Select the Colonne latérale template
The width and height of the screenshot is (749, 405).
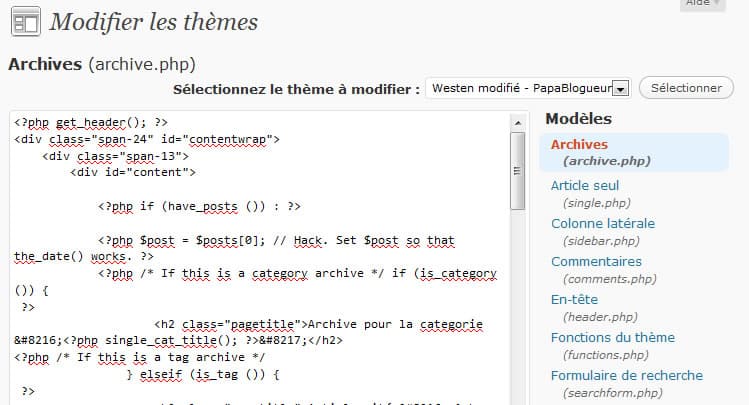[x=602, y=223]
